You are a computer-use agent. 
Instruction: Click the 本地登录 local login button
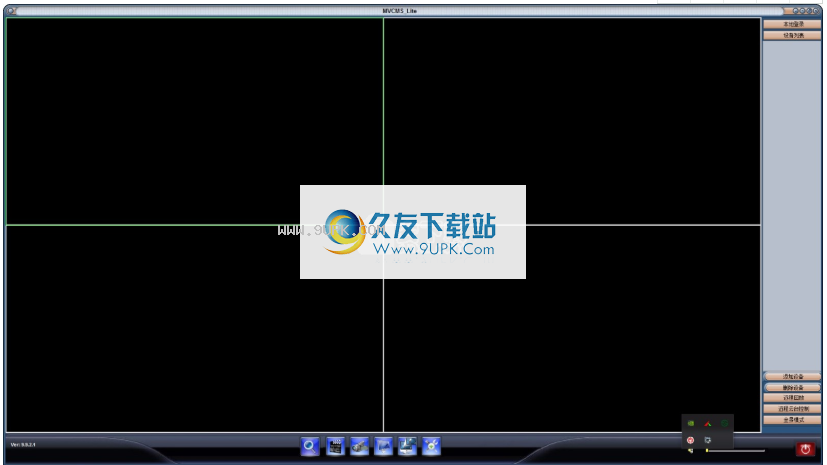pyautogui.click(x=793, y=24)
